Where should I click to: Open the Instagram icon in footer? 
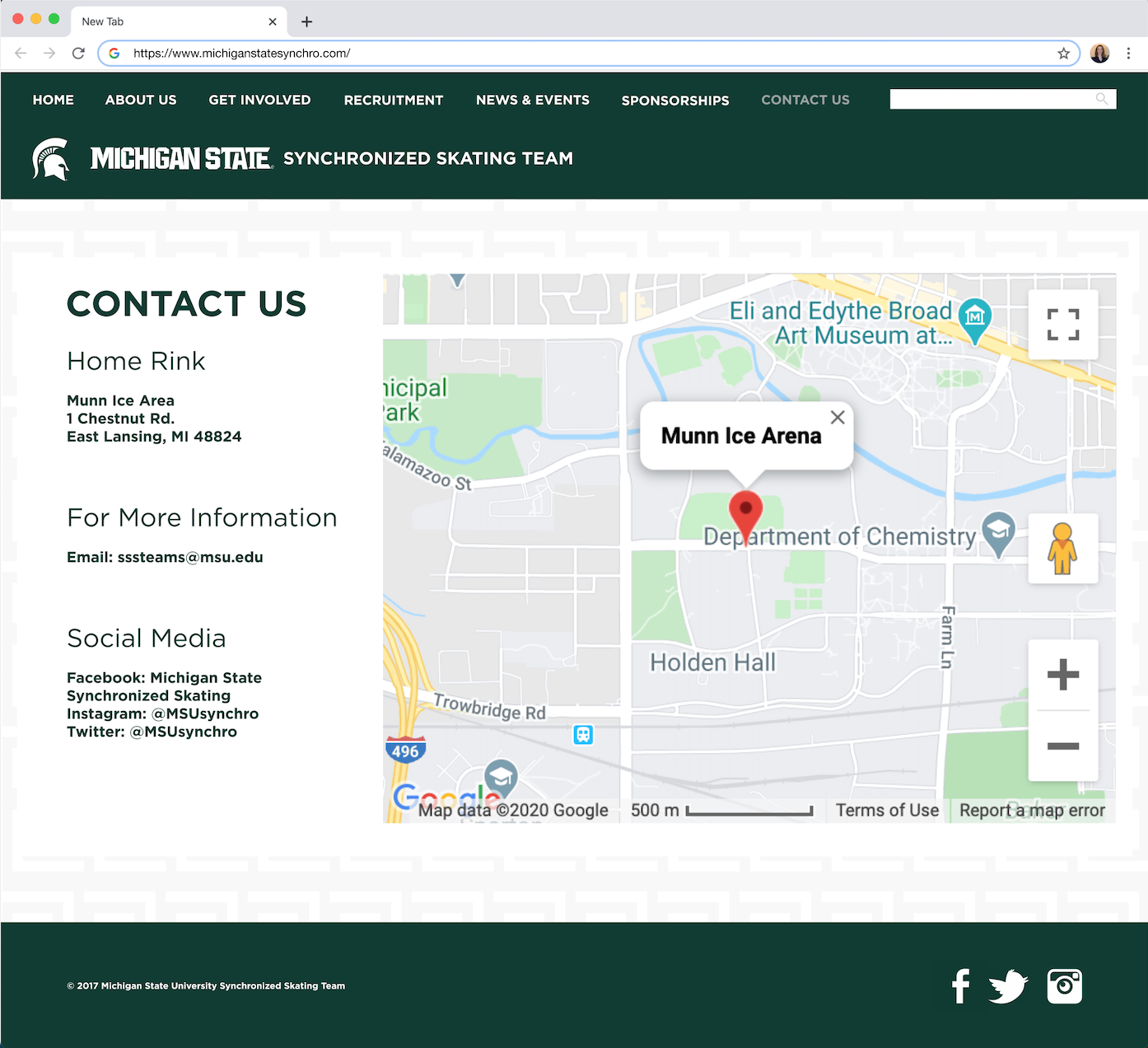pos(1064,986)
